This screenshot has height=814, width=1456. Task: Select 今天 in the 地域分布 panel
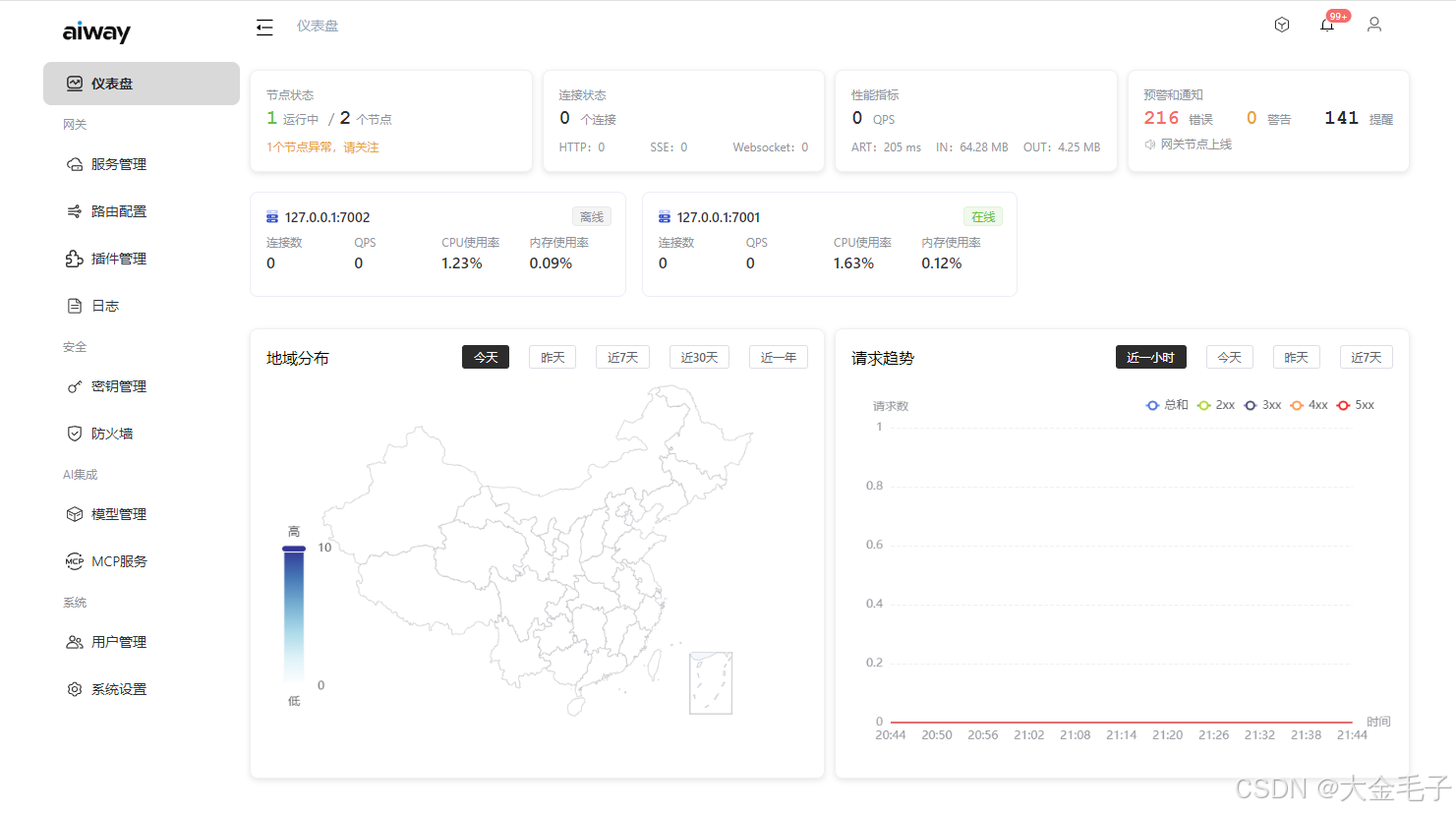[486, 357]
